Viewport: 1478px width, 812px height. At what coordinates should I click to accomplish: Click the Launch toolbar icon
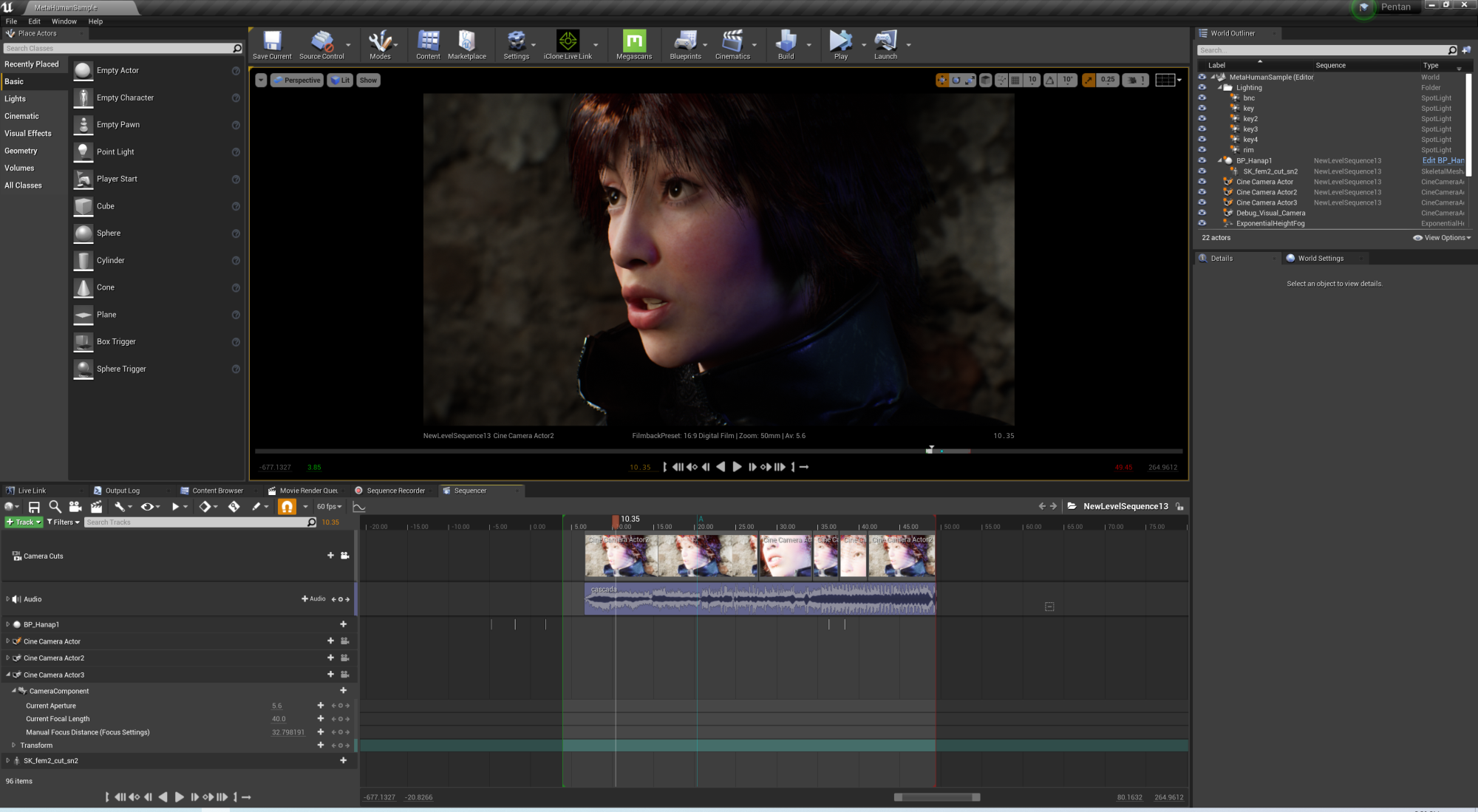885,44
